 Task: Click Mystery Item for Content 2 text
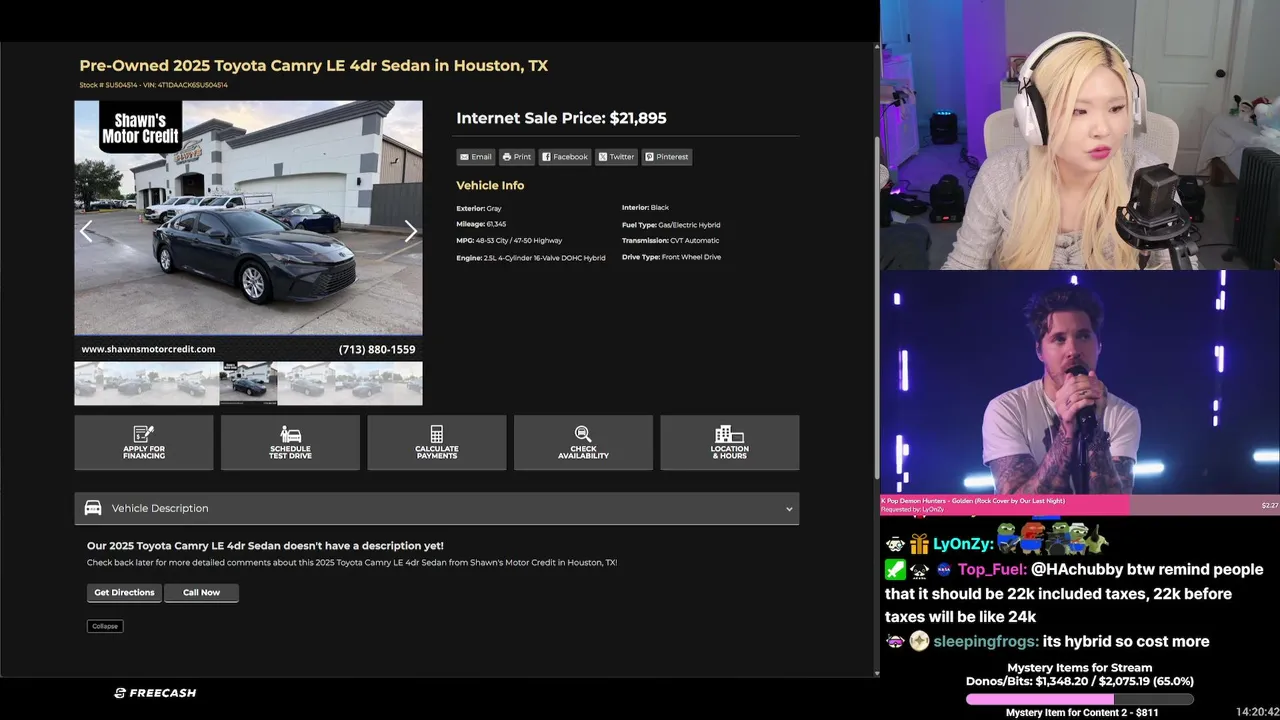click(1082, 712)
